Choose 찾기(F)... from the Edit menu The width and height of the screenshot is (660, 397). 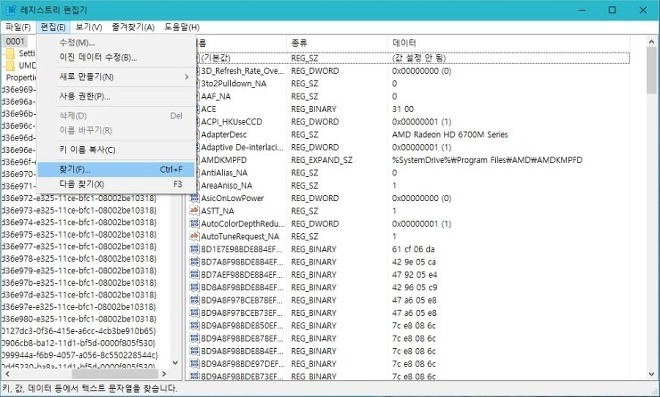pyautogui.click(x=116, y=170)
